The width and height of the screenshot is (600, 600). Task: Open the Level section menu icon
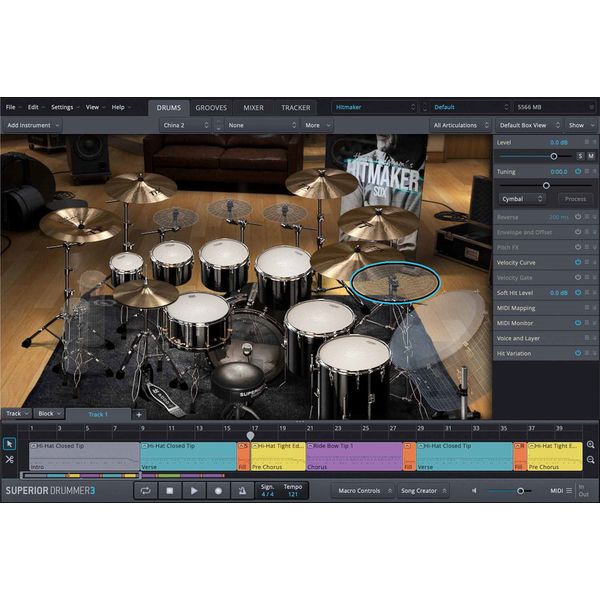coord(587,142)
